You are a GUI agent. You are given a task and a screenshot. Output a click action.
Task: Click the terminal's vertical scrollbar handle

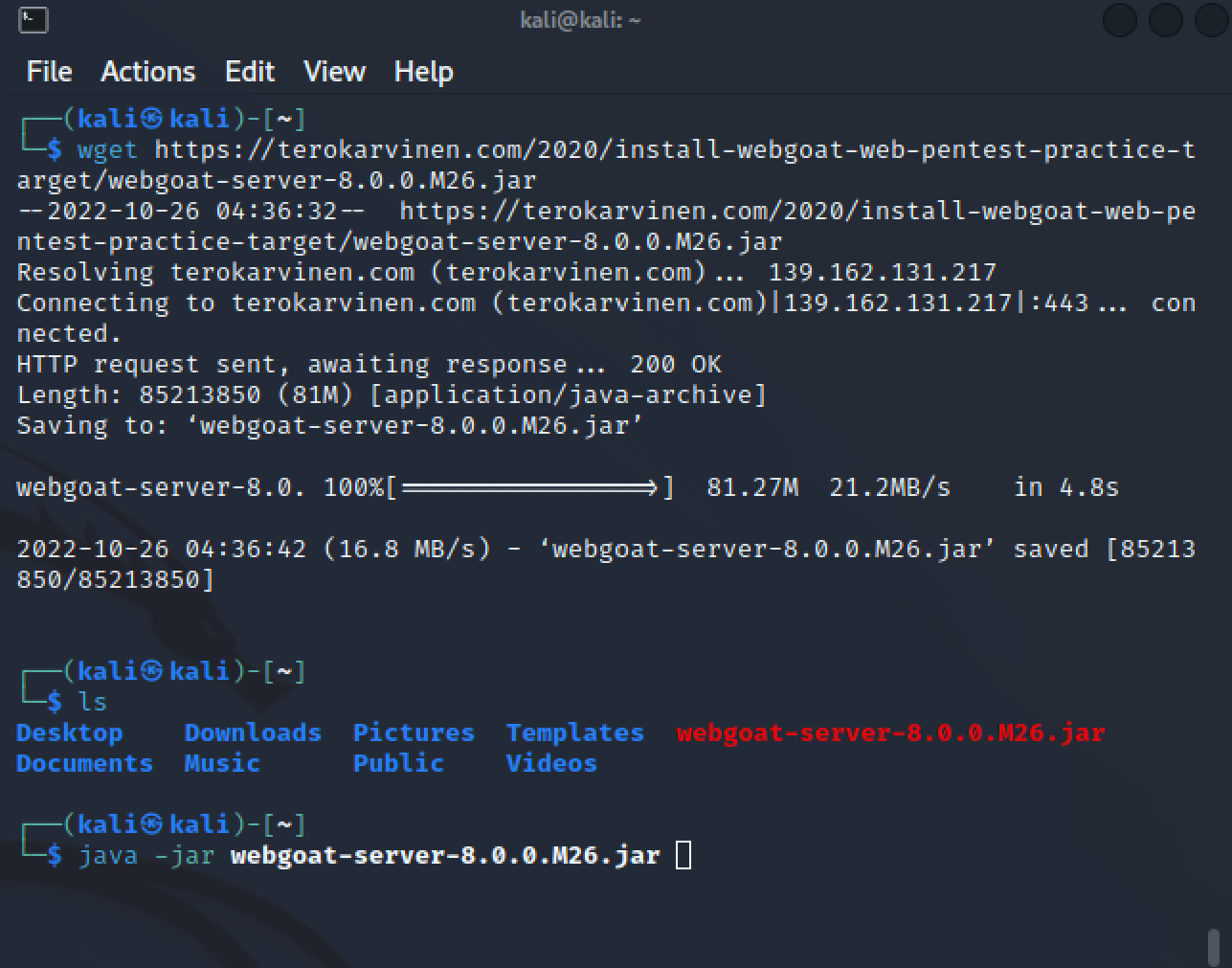[x=1214, y=946]
